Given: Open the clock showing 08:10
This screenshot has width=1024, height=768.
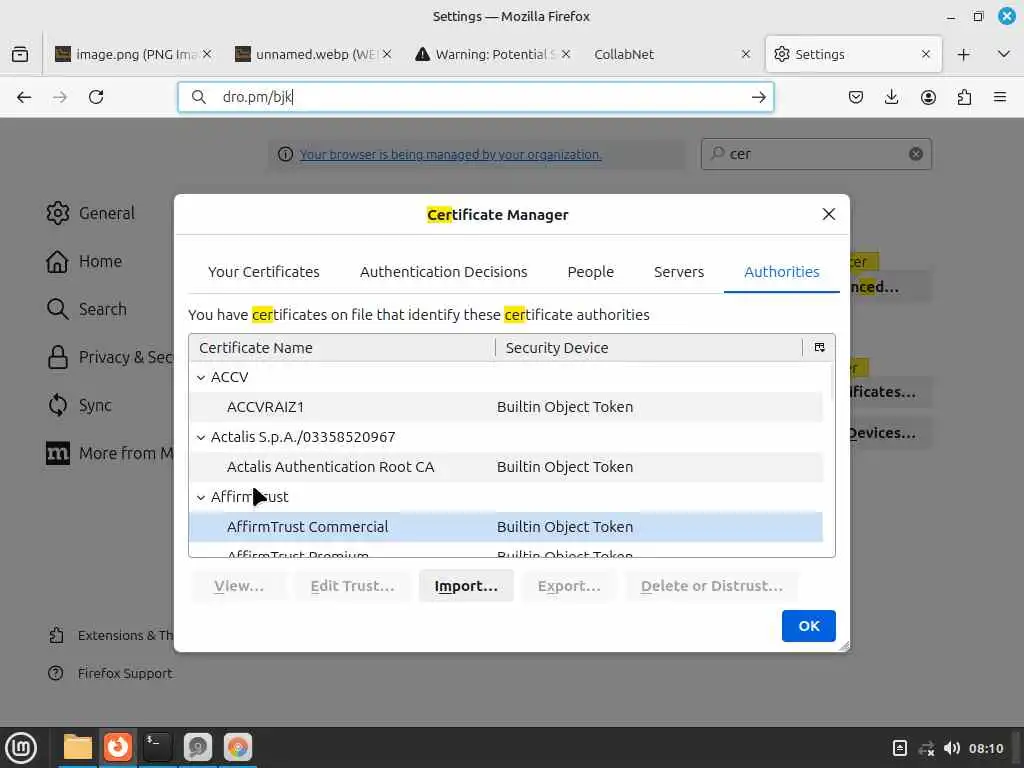Looking at the screenshot, I should (986, 748).
